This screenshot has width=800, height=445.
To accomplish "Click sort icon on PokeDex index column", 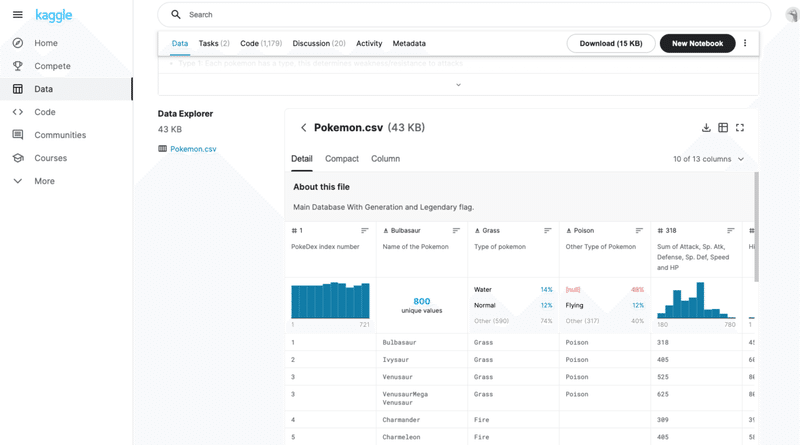I will coord(364,231).
